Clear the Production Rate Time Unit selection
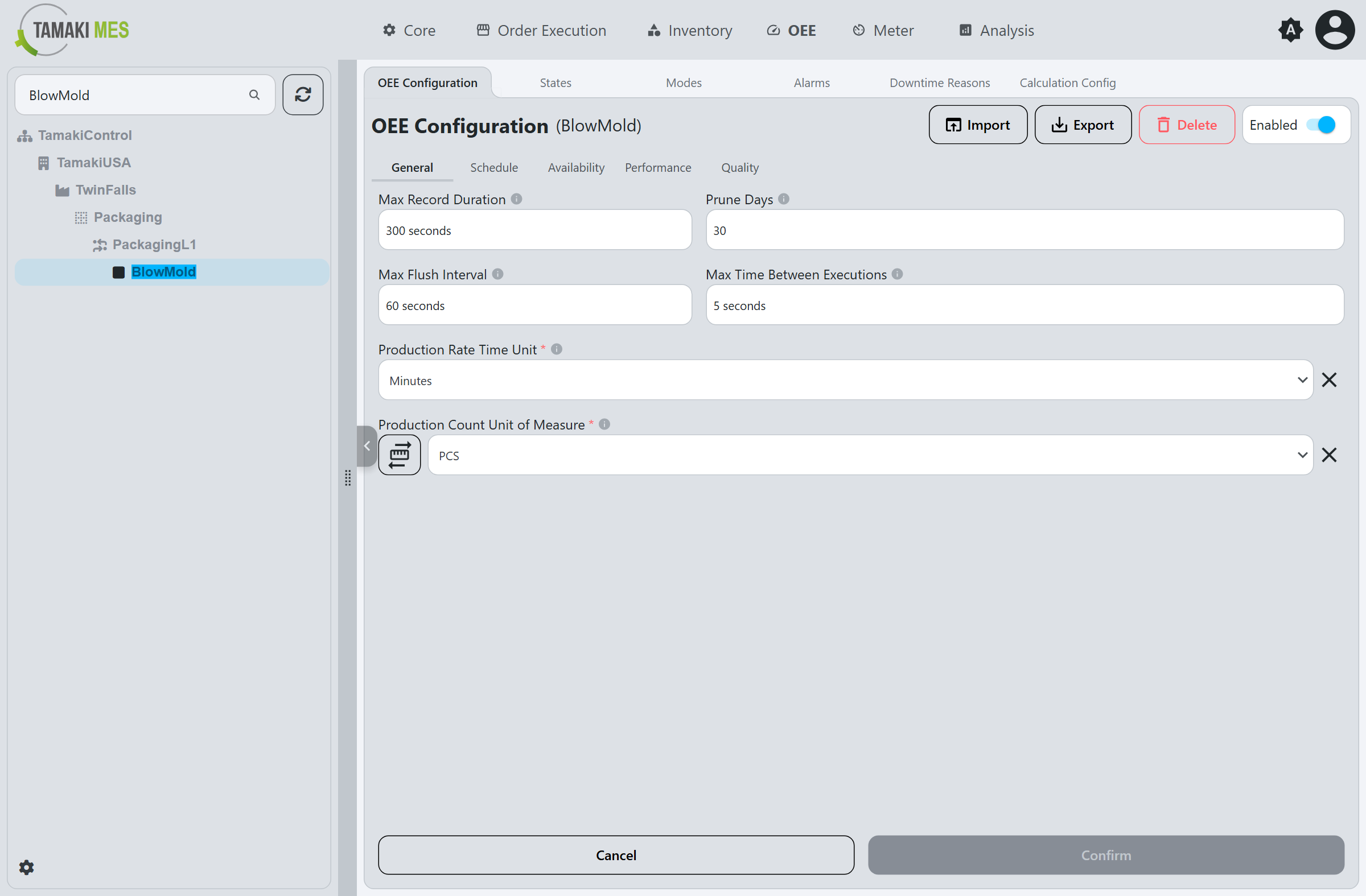 click(1329, 380)
